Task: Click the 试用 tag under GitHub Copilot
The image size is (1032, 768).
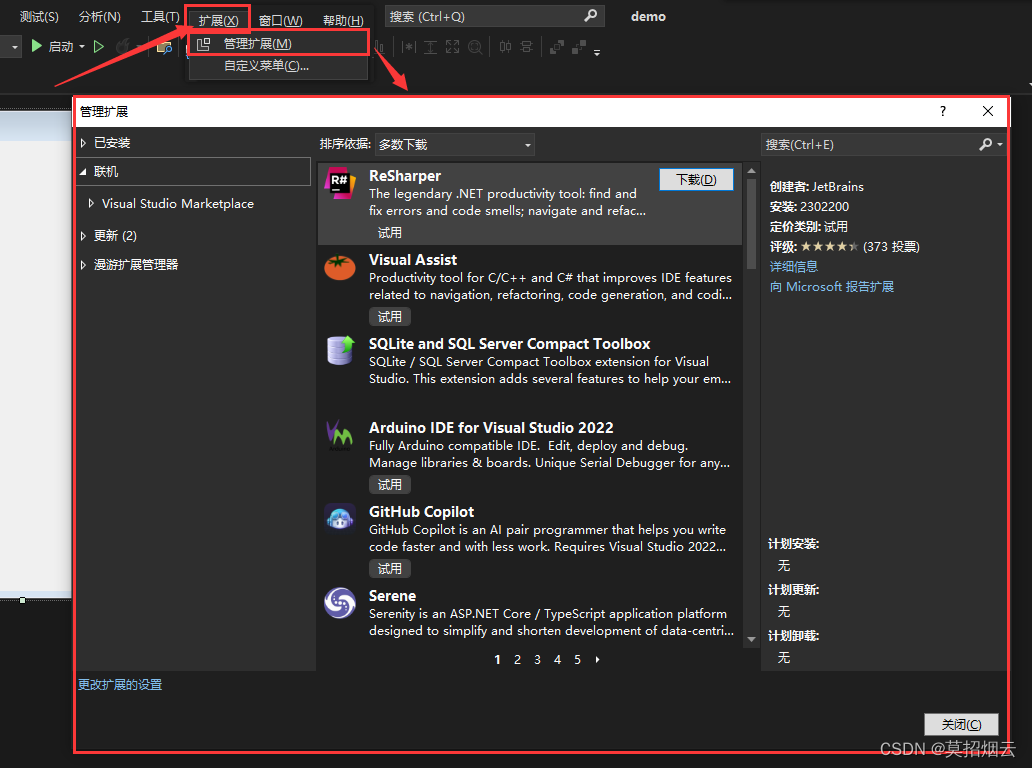Action: (x=390, y=569)
